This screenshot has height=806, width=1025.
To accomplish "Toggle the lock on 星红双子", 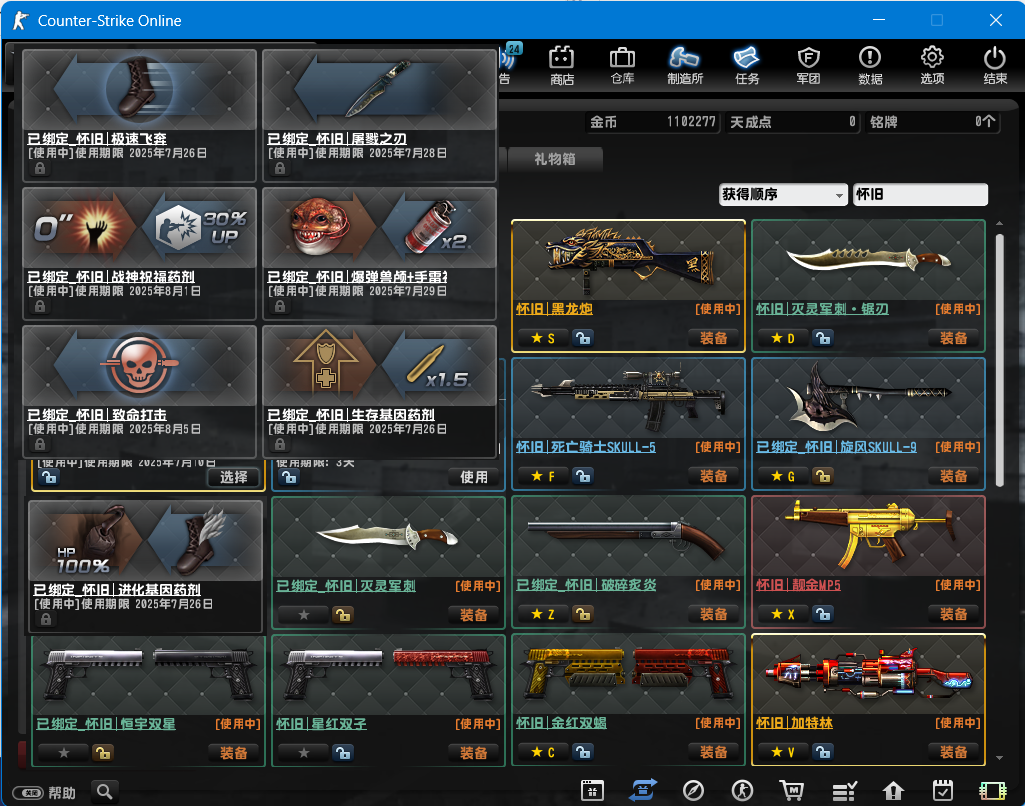I will (x=343, y=752).
